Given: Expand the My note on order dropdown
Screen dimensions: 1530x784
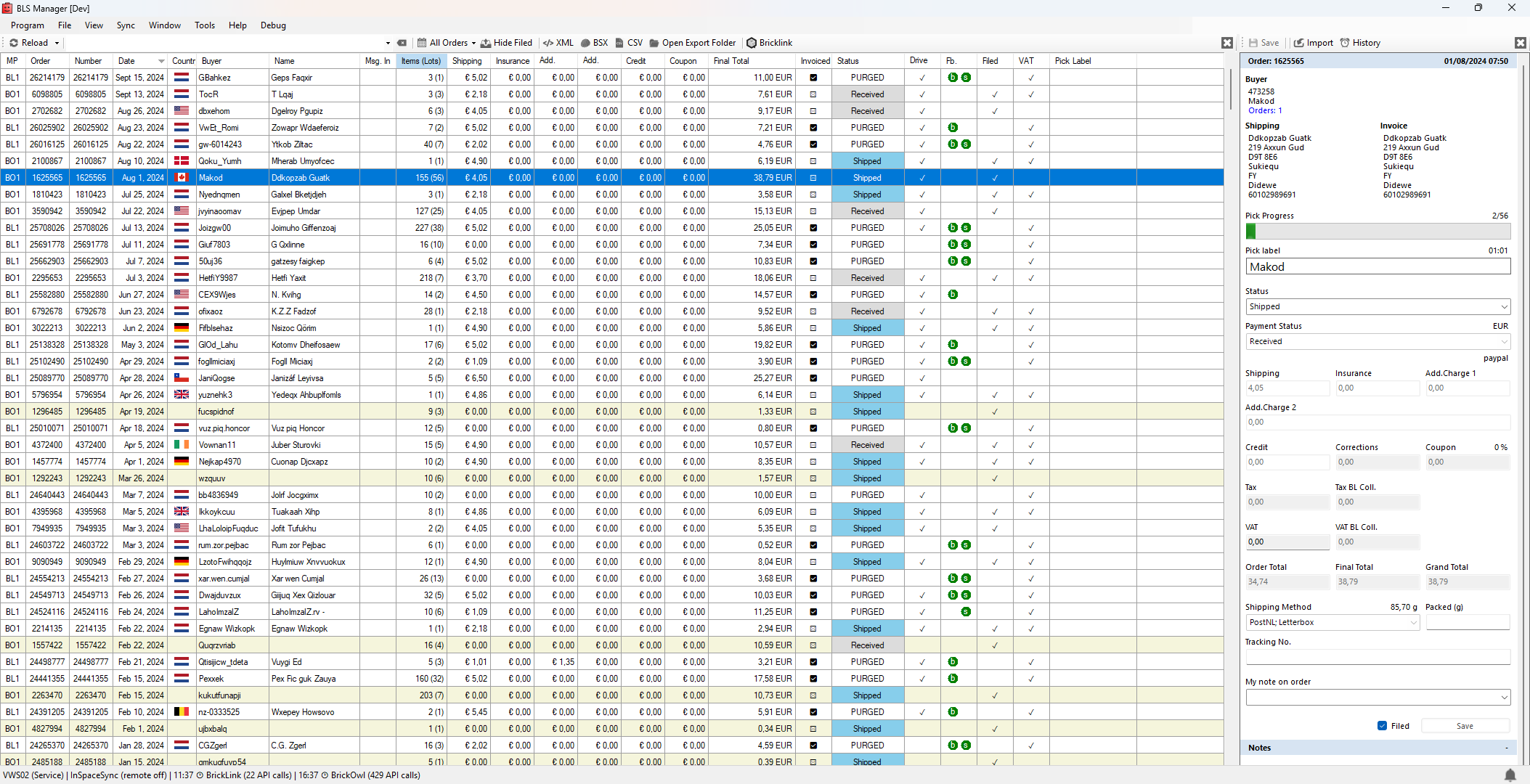Looking at the screenshot, I should (1504, 697).
